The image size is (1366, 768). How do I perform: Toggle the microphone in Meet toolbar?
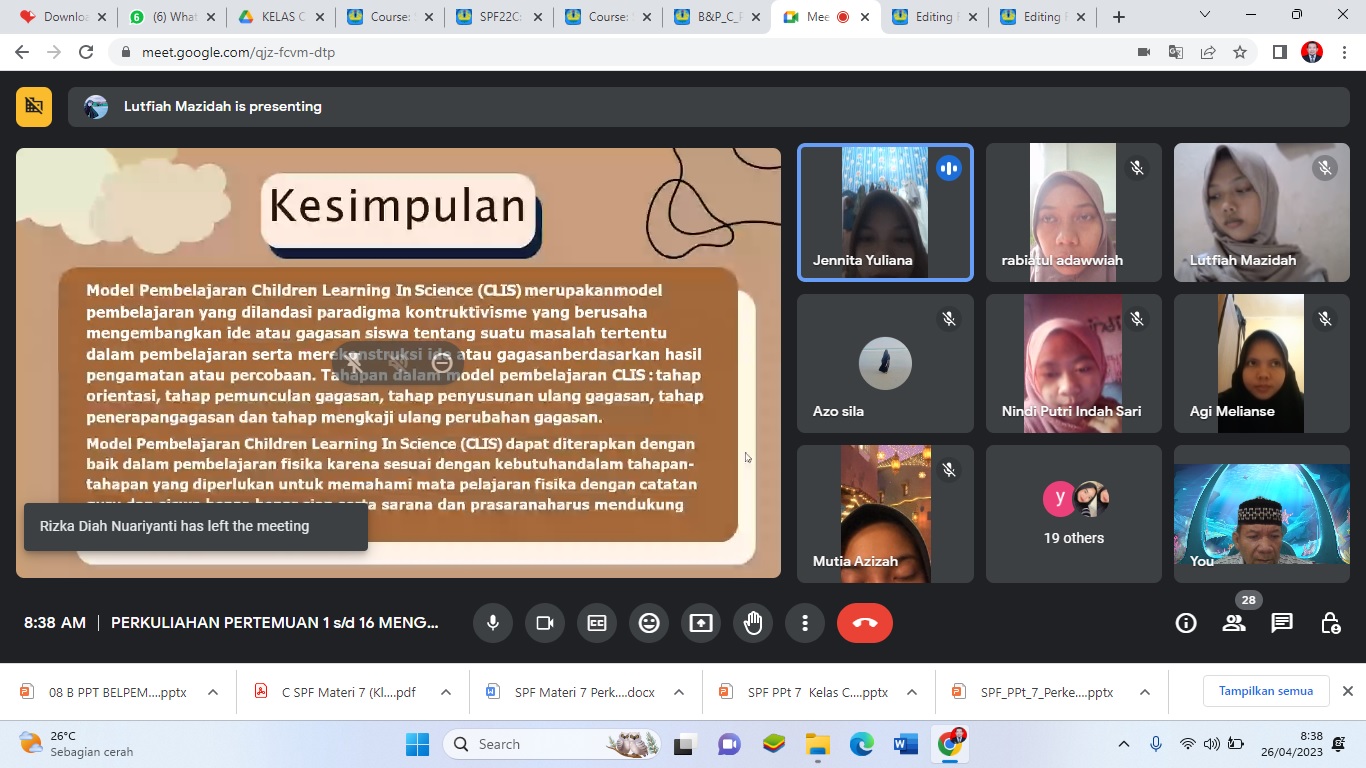(x=493, y=623)
